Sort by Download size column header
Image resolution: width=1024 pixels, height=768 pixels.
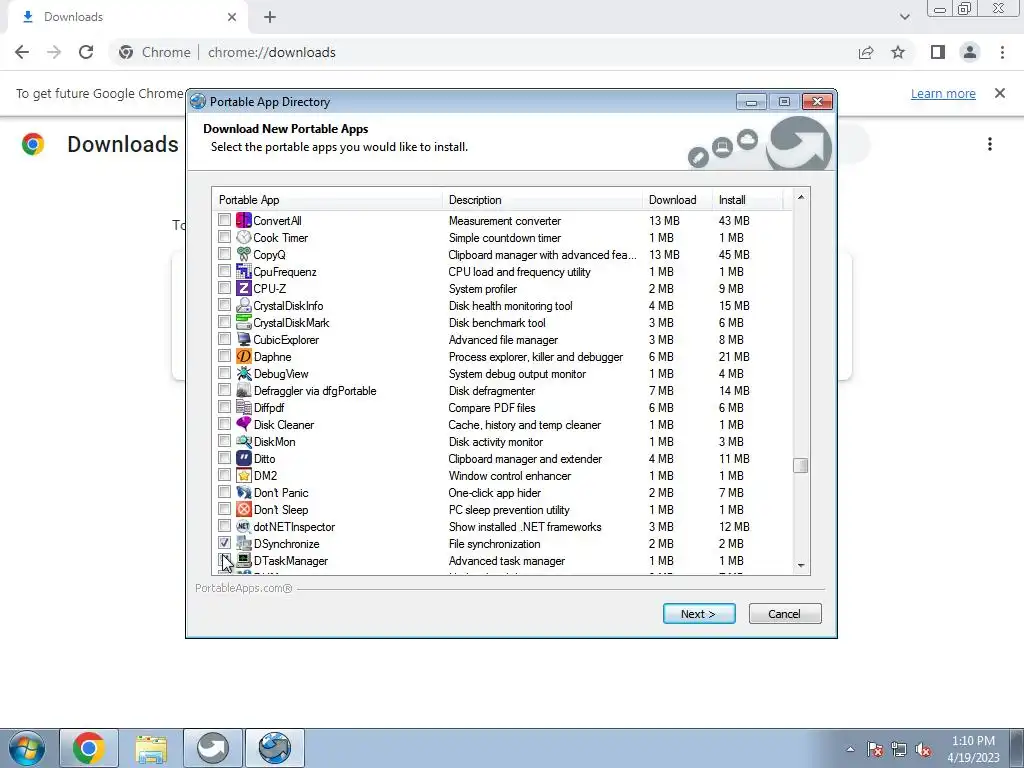[x=677, y=200]
